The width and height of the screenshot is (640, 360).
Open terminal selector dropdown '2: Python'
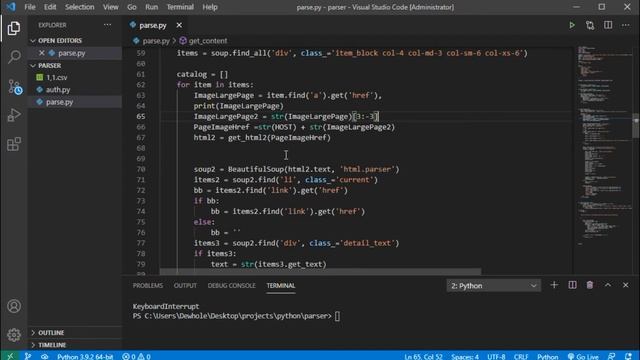click(x=493, y=286)
